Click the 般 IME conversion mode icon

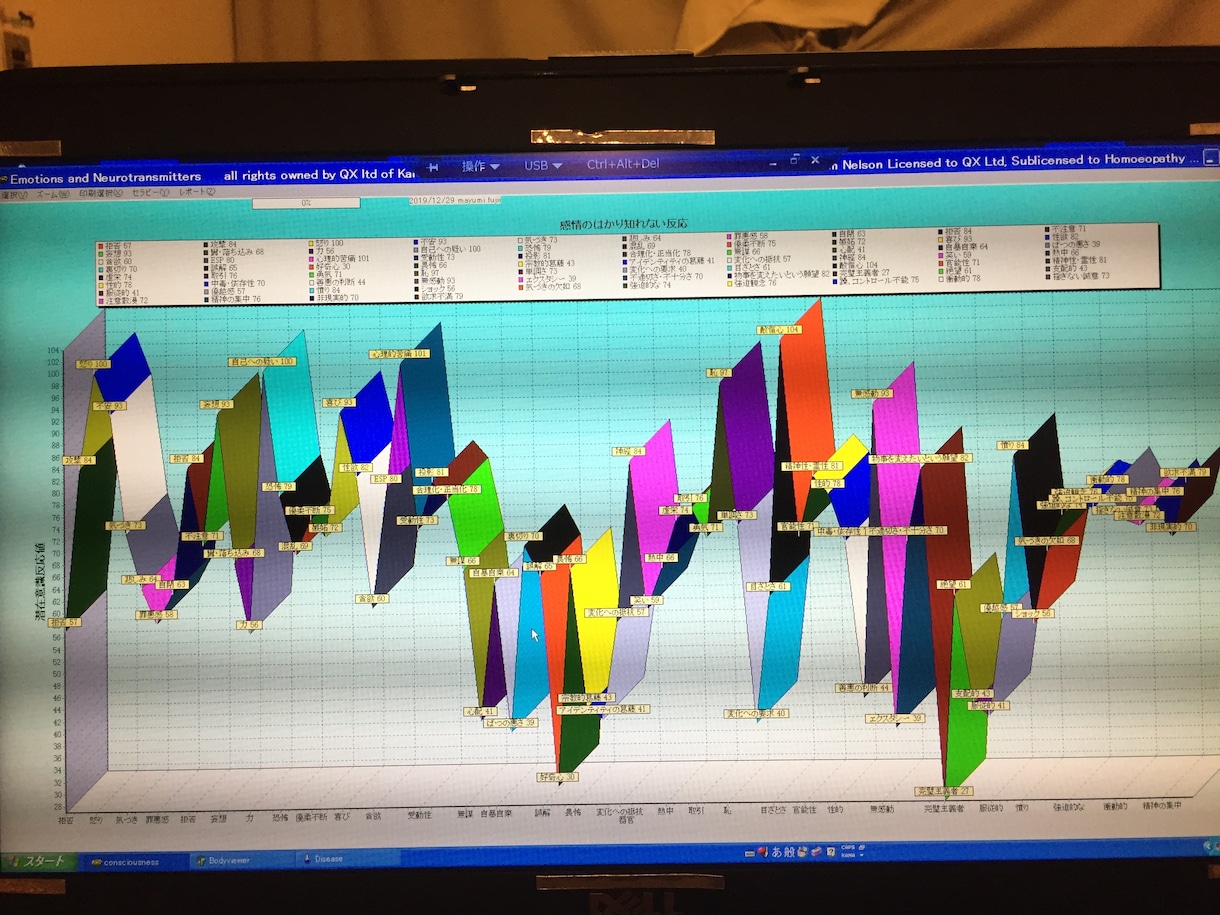[789, 852]
